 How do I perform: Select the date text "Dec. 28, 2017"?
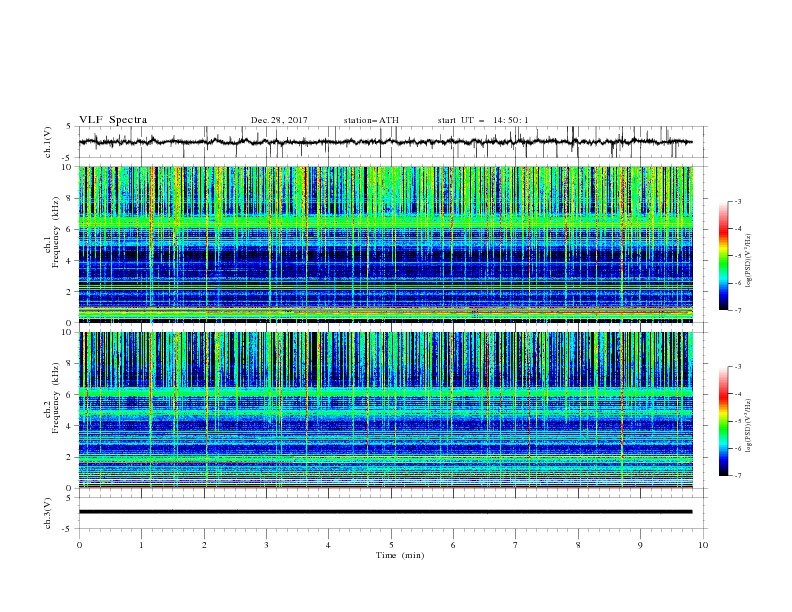click(279, 120)
